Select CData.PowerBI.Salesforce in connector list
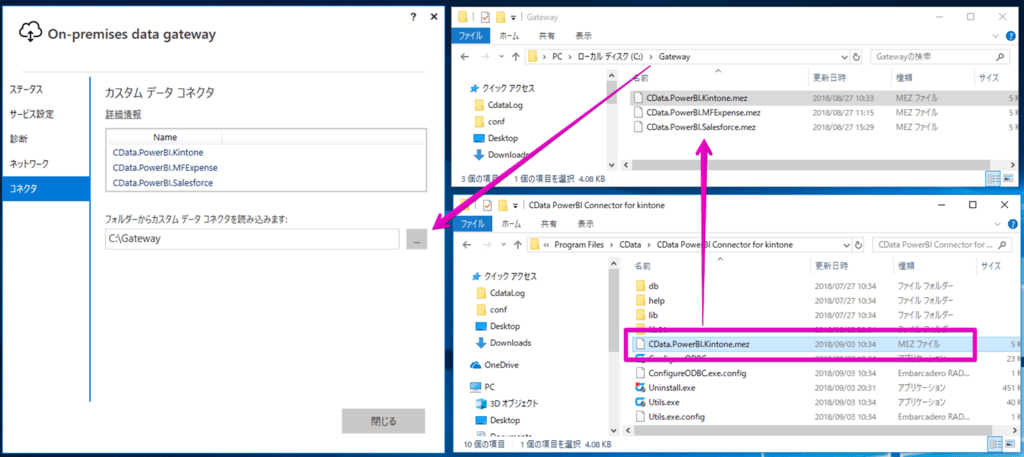Image resolution: width=1024 pixels, height=457 pixels. point(163,183)
